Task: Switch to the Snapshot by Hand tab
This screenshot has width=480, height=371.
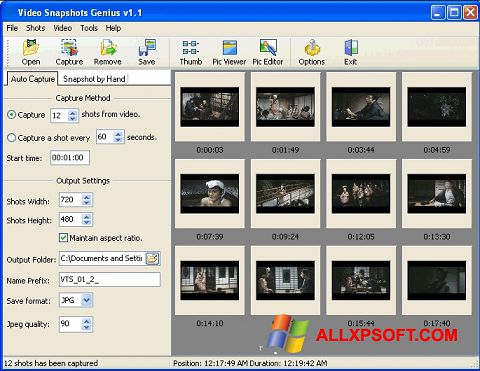Action: 94,79
